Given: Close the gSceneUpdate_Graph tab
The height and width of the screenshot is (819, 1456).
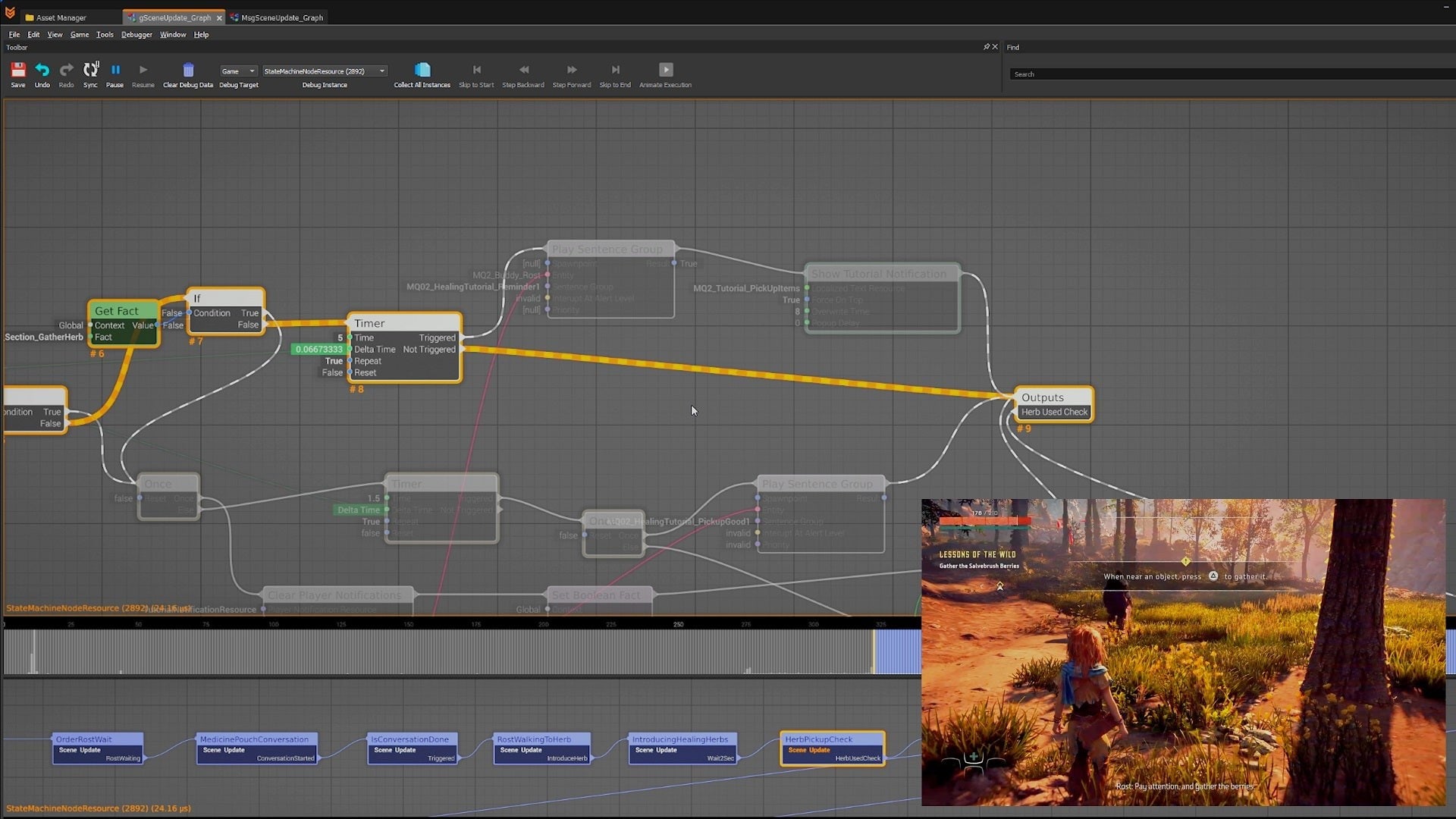Looking at the screenshot, I should pos(219,17).
